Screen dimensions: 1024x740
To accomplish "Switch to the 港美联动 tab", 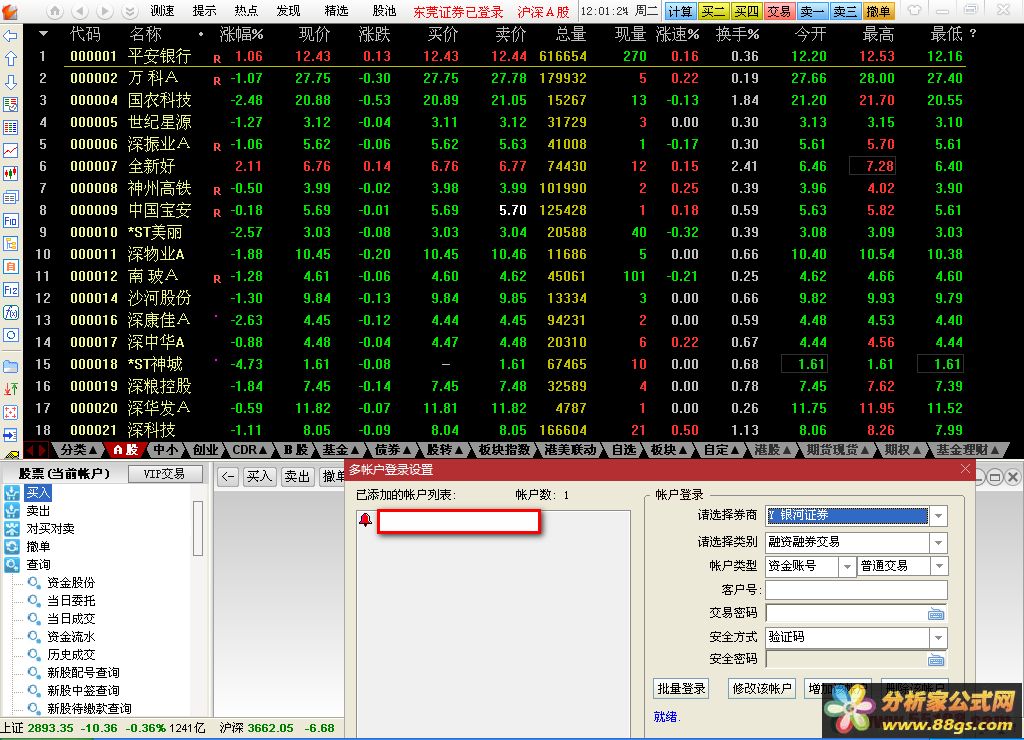I will [570, 450].
